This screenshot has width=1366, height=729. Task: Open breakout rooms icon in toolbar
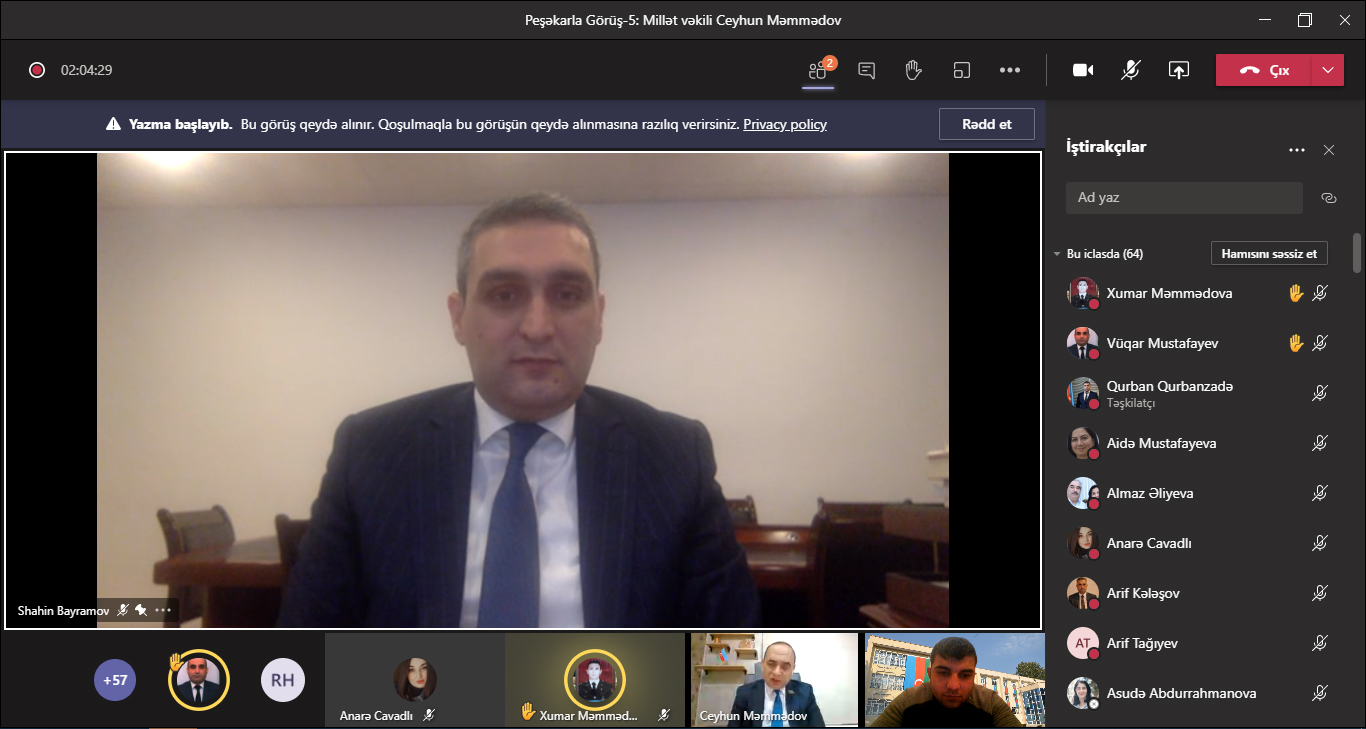click(961, 70)
